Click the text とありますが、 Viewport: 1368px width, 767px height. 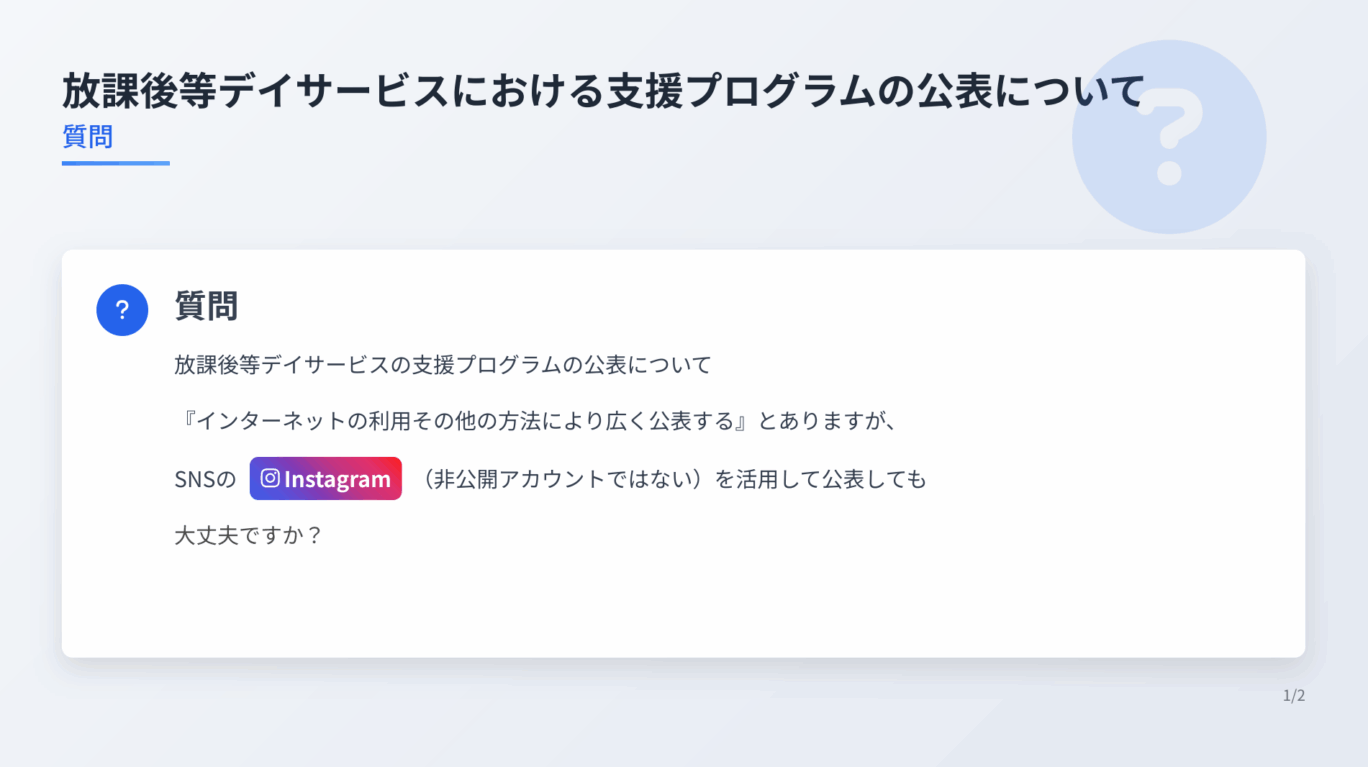coord(828,421)
